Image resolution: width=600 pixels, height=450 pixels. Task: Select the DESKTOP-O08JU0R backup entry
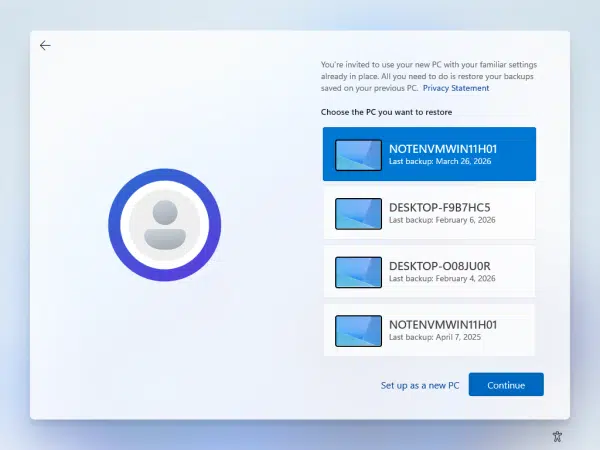[429, 272]
